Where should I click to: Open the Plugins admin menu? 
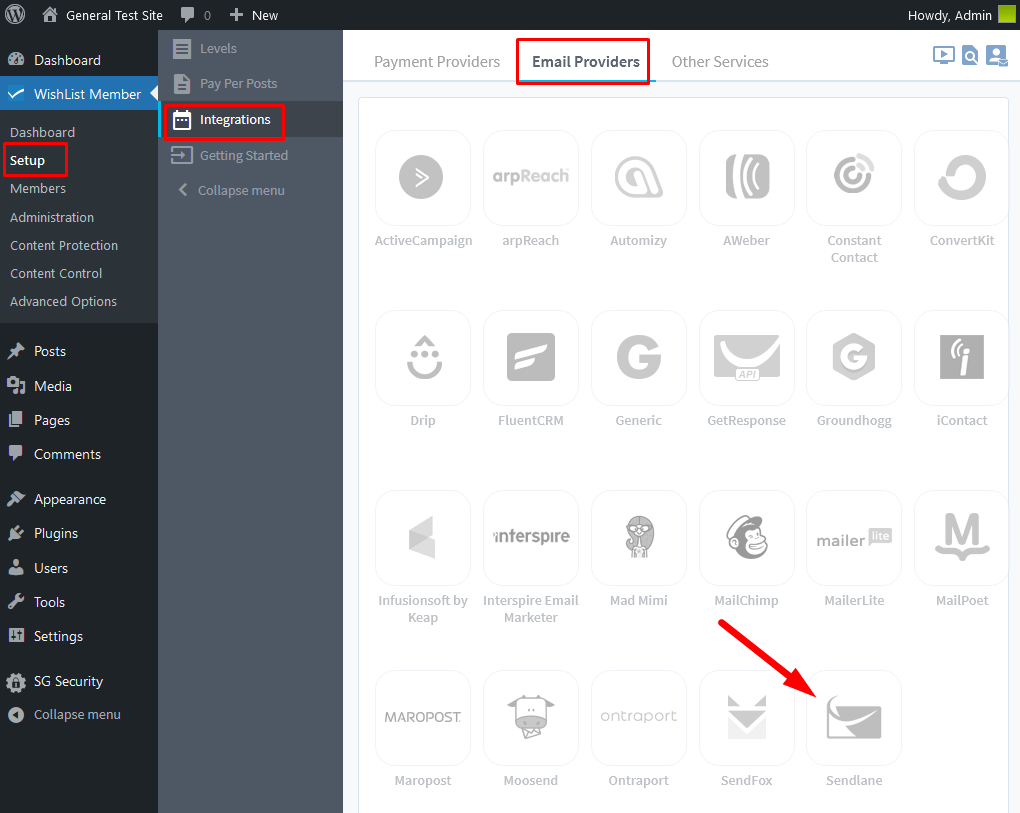click(x=79, y=533)
